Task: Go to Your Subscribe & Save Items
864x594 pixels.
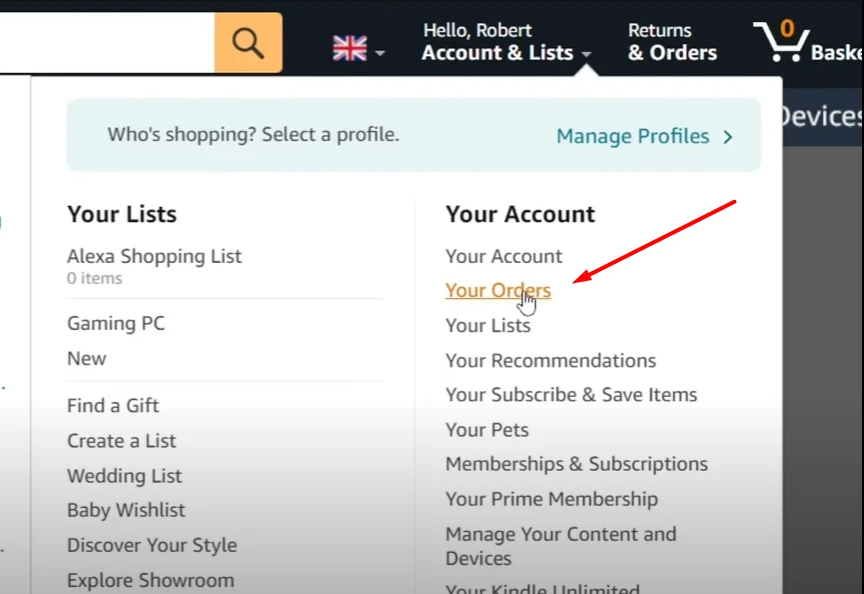Action: tap(571, 395)
